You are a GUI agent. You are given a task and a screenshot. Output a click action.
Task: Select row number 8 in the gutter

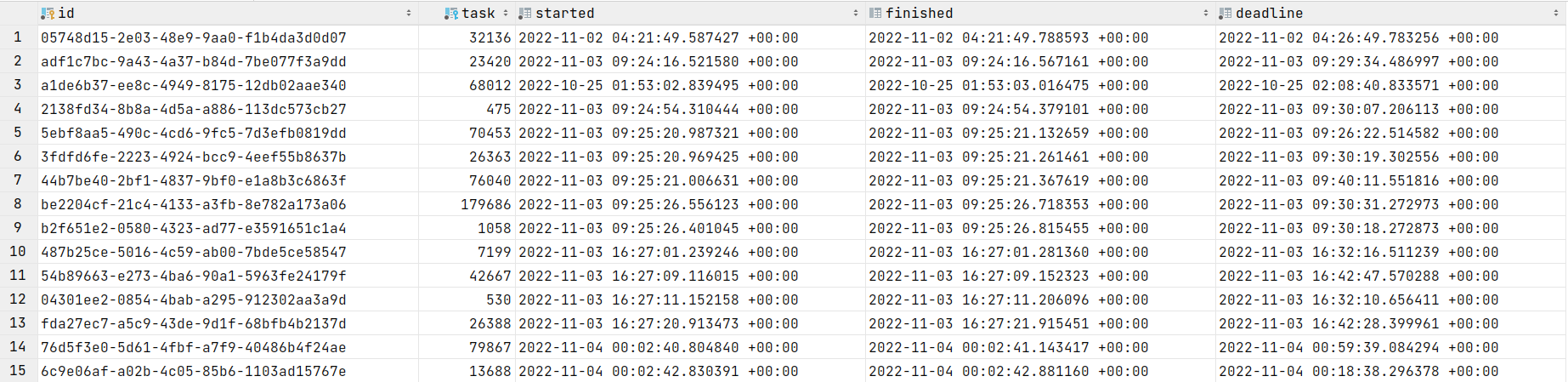[18, 204]
